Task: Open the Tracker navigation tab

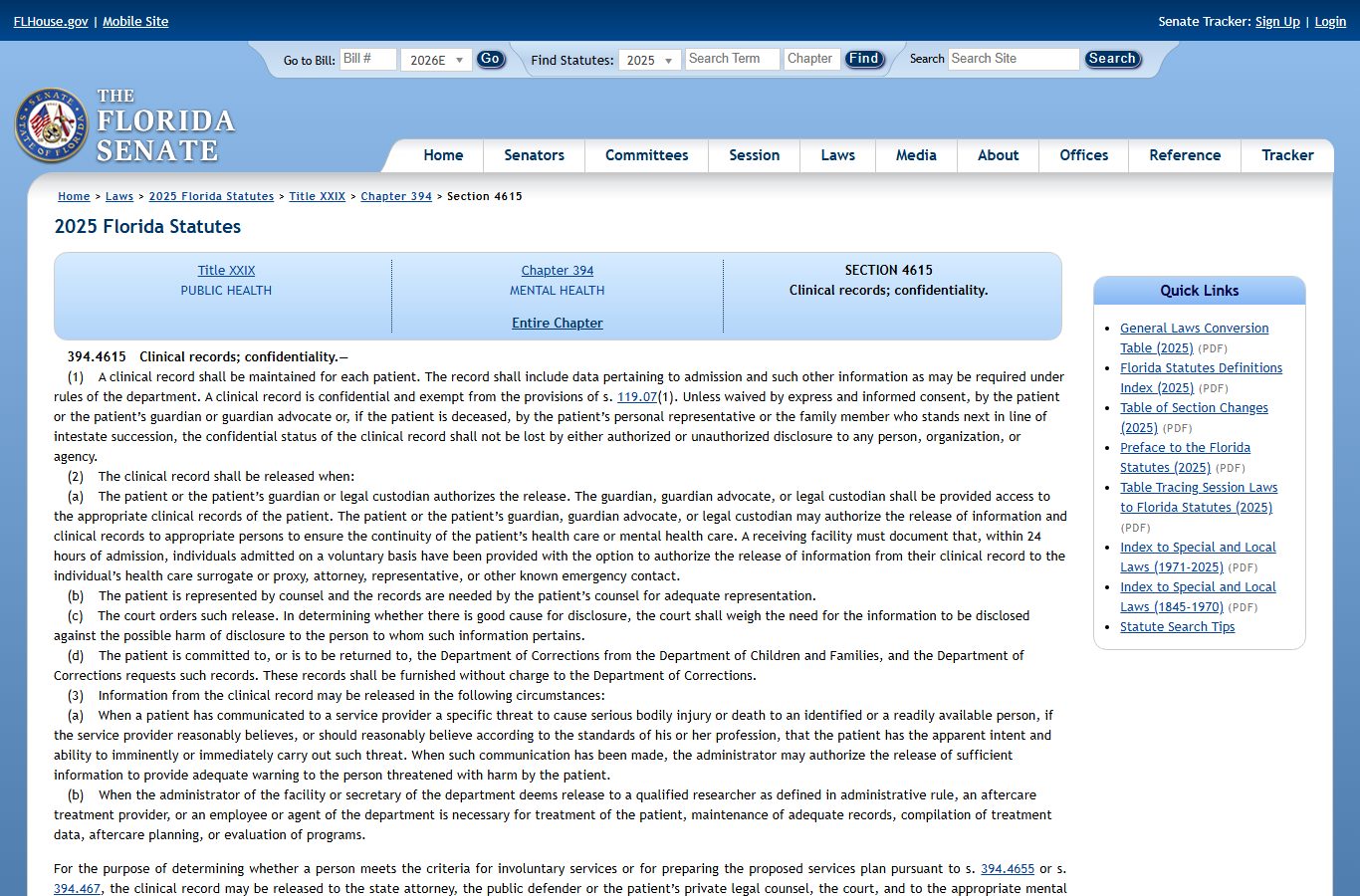Action: click(1287, 155)
